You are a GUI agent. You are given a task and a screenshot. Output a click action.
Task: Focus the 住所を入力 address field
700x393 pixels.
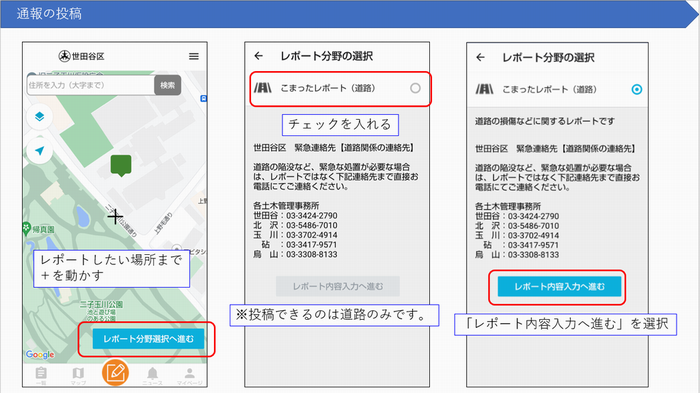click(x=91, y=85)
